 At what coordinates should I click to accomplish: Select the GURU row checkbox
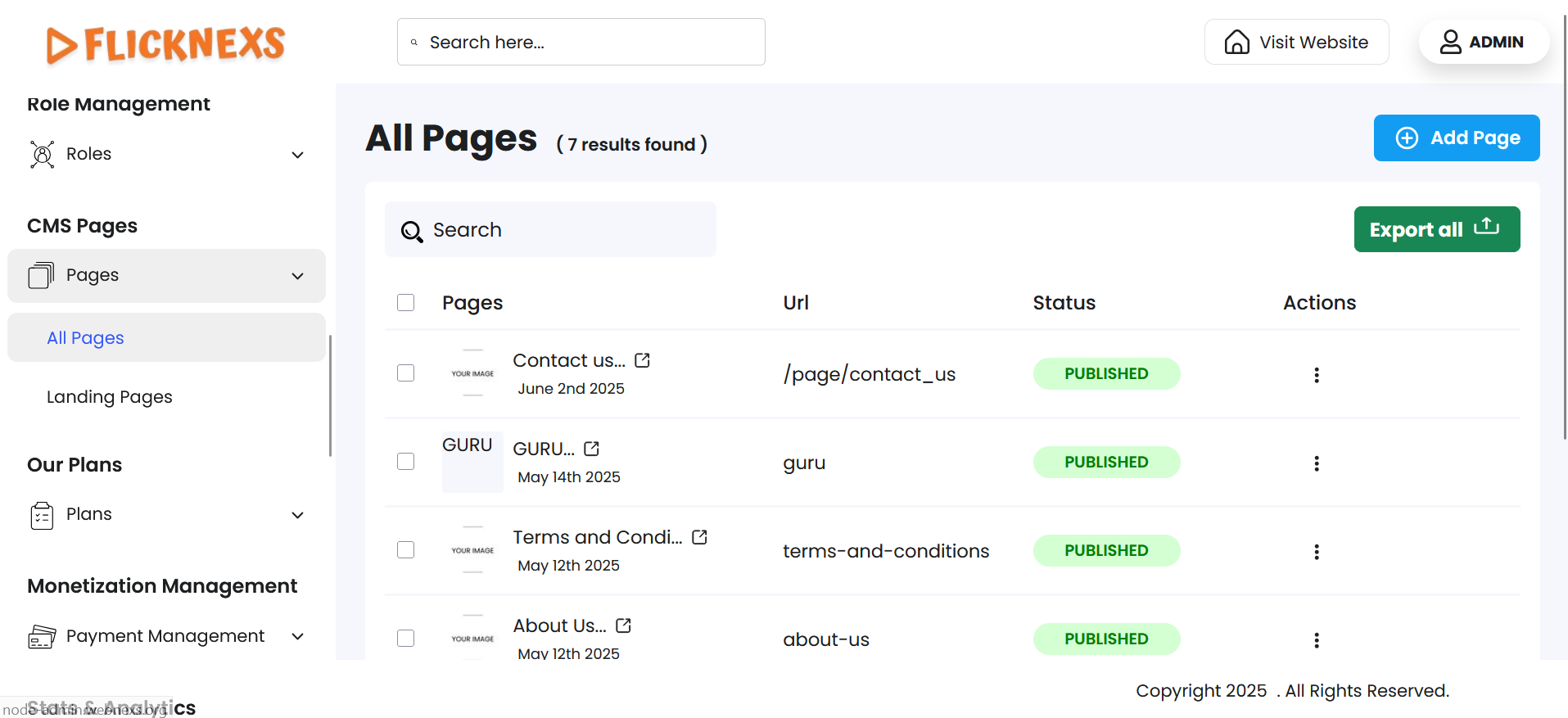[405, 462]
